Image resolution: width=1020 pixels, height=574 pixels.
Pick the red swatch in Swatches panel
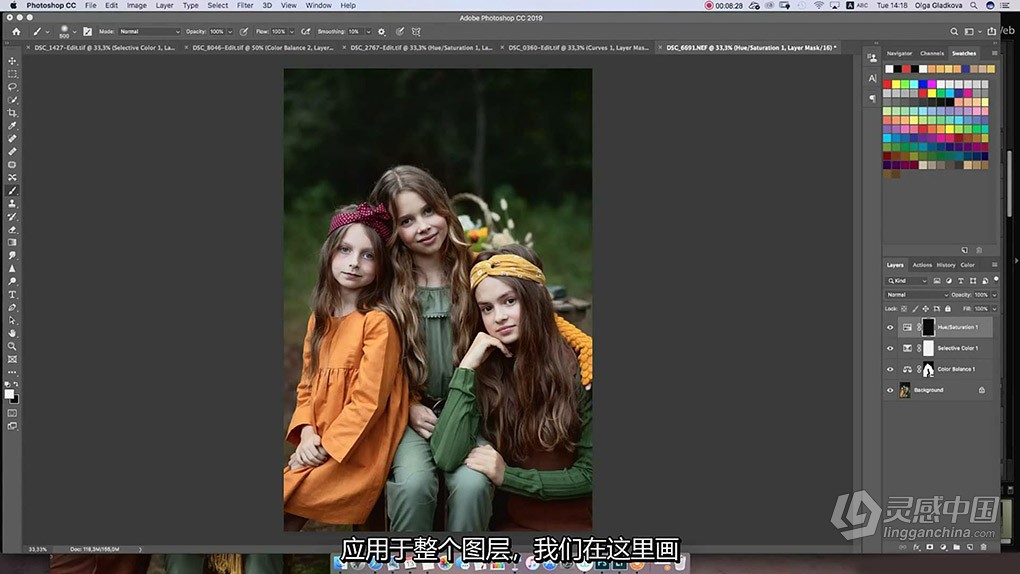[x=887, y=84]
